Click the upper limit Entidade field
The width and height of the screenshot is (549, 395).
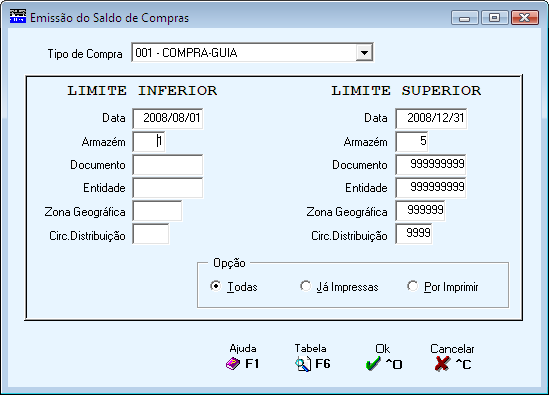tap(431, 188)
